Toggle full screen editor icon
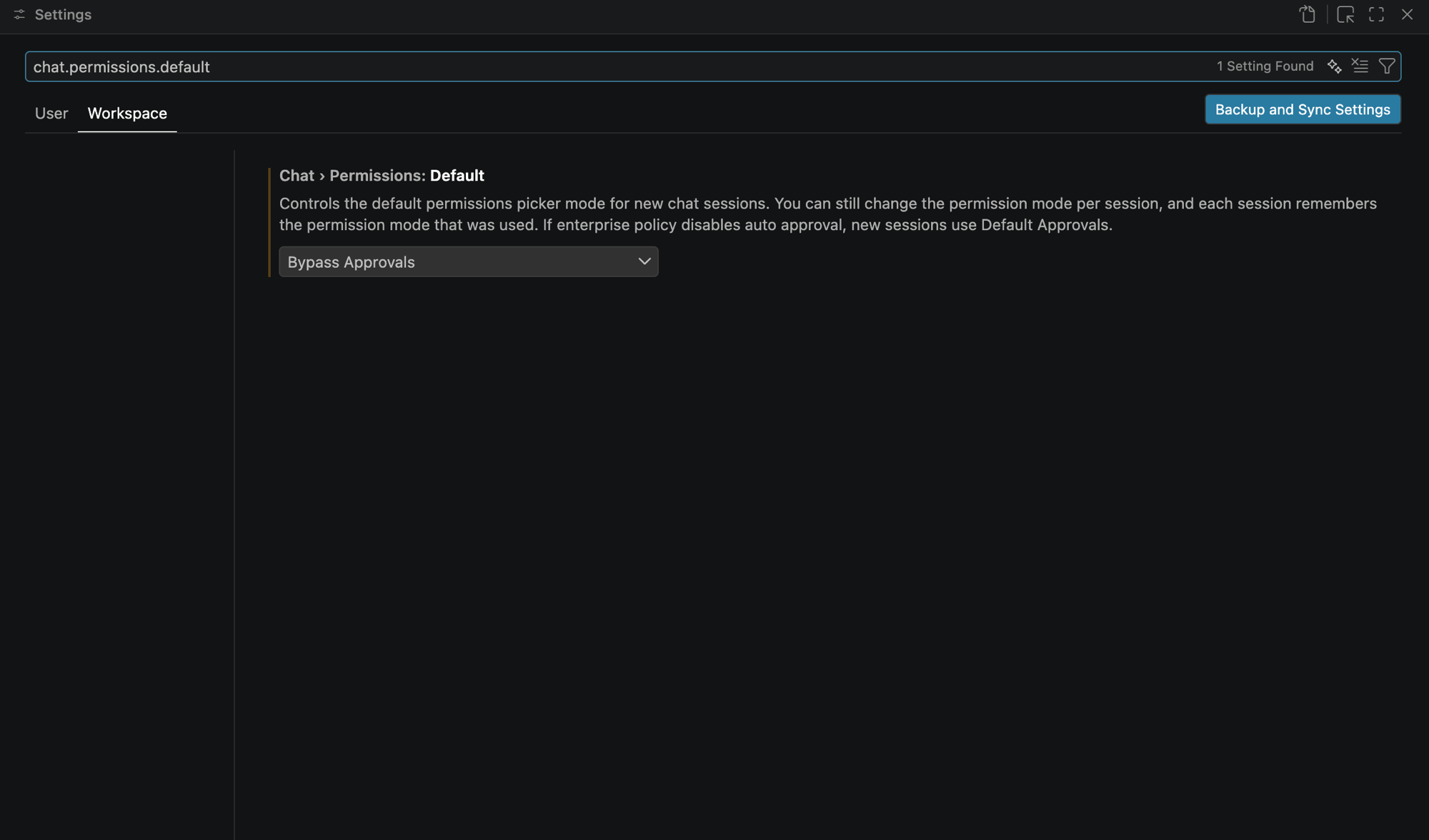Viewport: 1429px width, 840px height. 1376,14
